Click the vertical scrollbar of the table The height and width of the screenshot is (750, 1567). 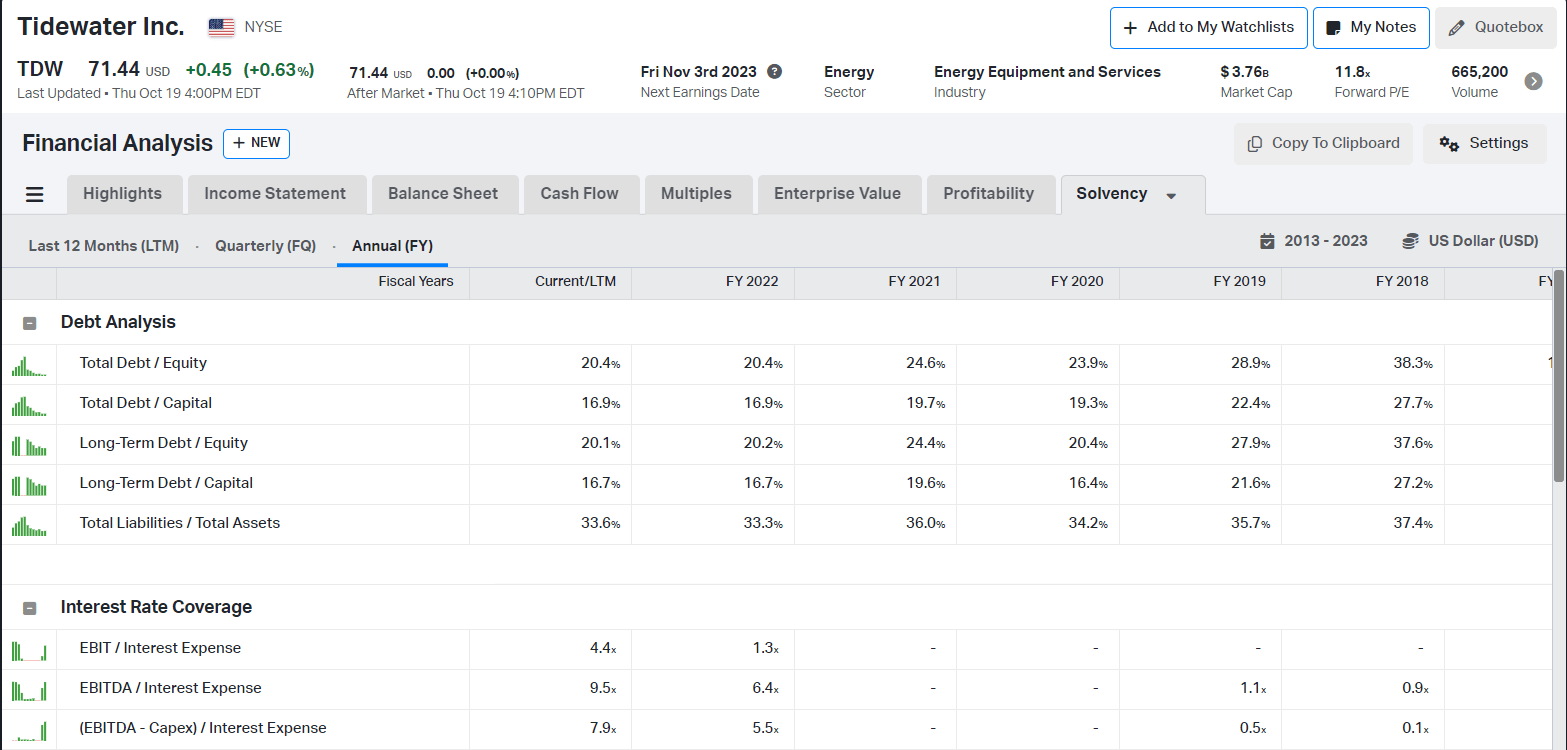coord(1558,380)
